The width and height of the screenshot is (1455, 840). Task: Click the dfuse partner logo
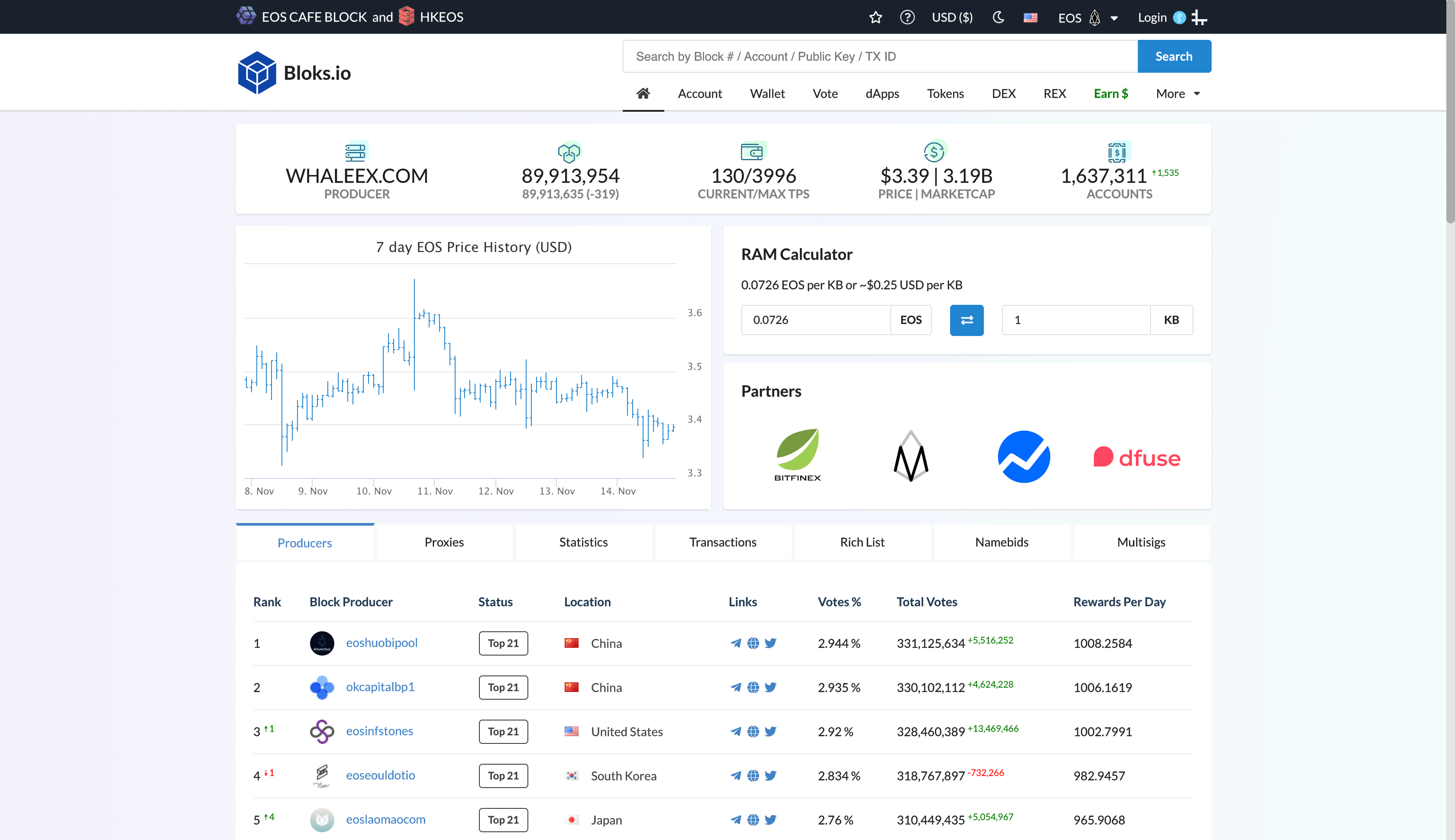(x=1137, y=458)
